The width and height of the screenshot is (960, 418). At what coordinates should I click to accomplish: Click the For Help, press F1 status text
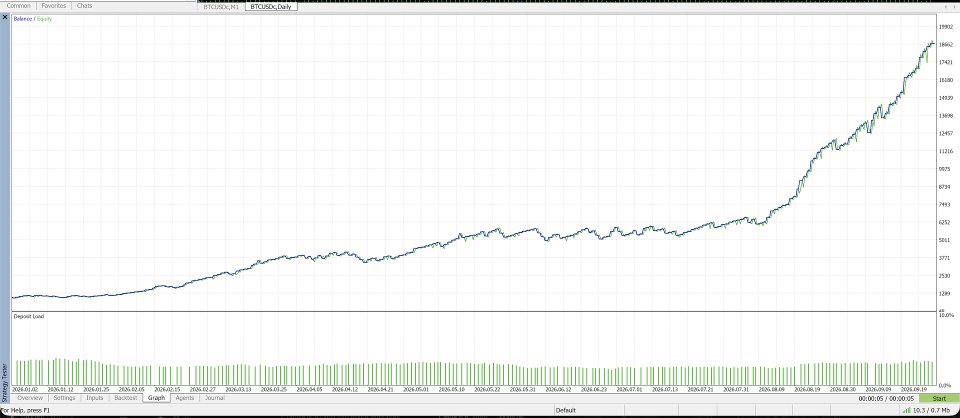[24, 410]
